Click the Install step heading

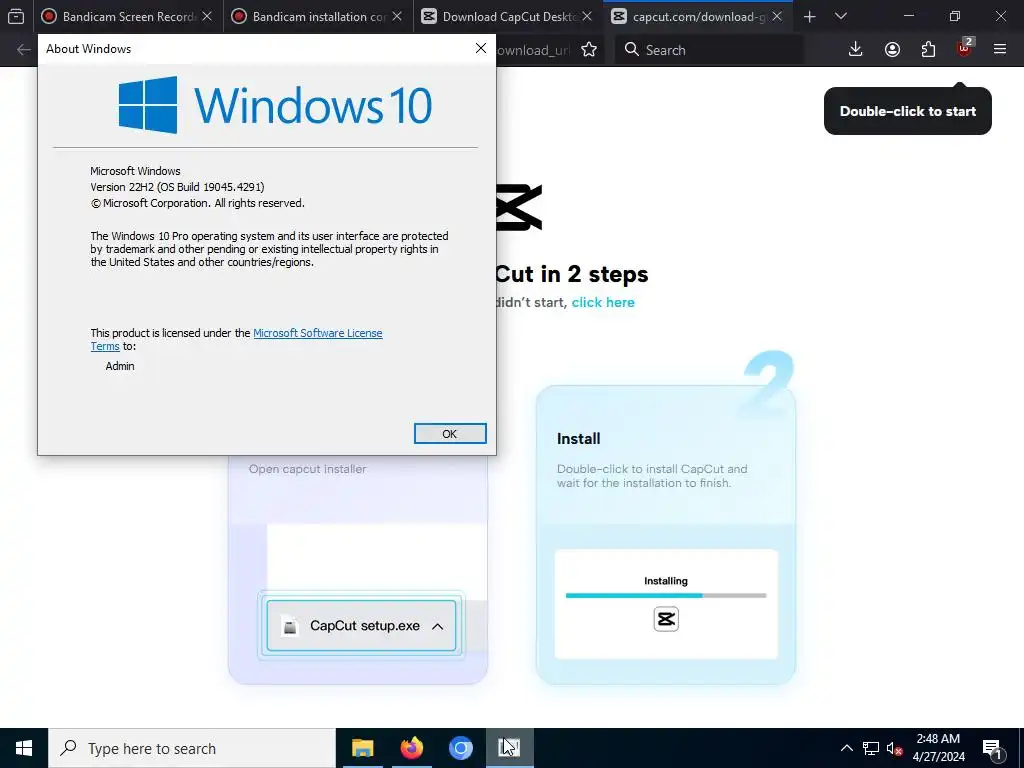579,439
